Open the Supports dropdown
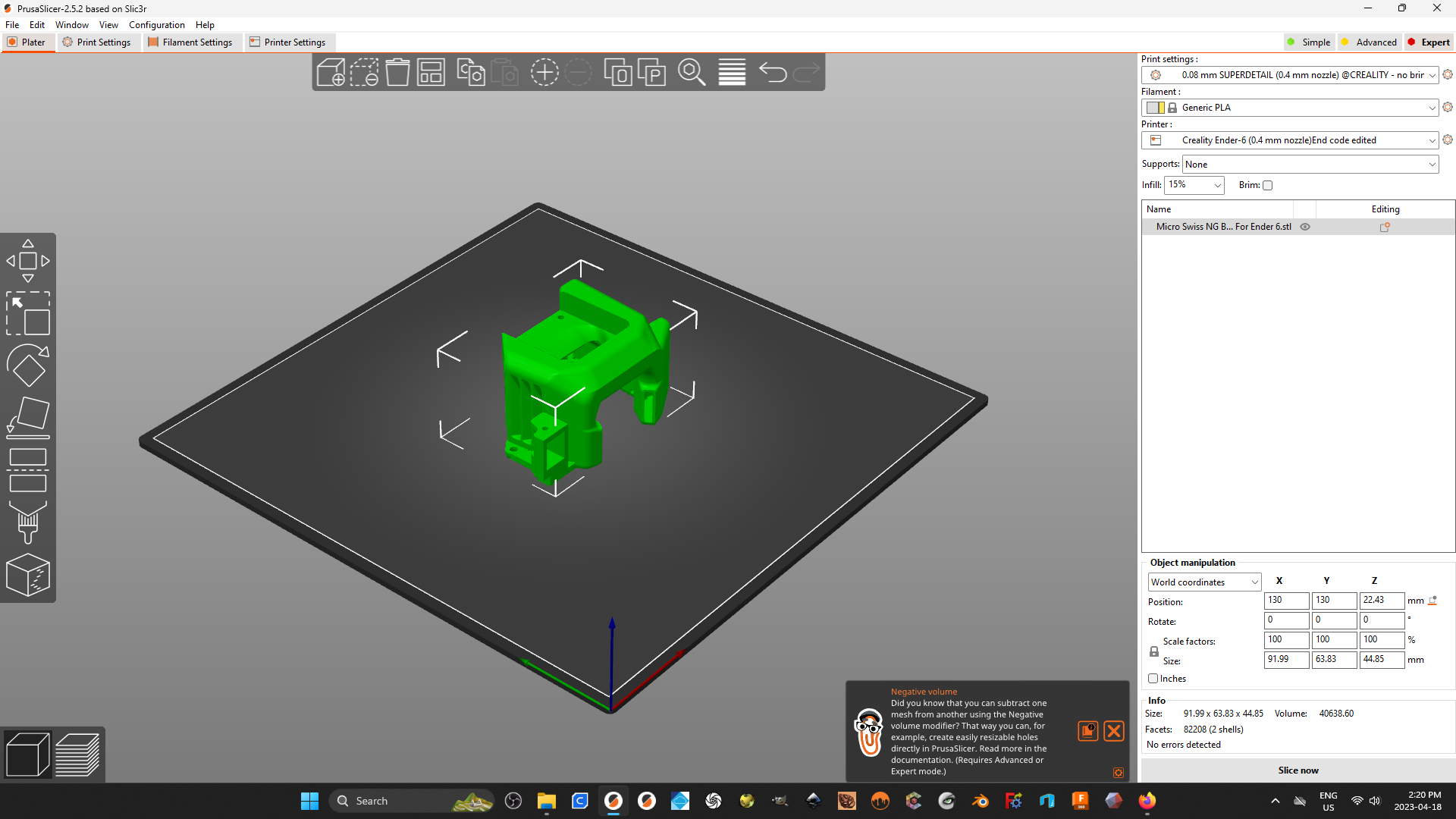Image resolution: width=1456 pixels, height=819 pixels. coord(1310,165)
